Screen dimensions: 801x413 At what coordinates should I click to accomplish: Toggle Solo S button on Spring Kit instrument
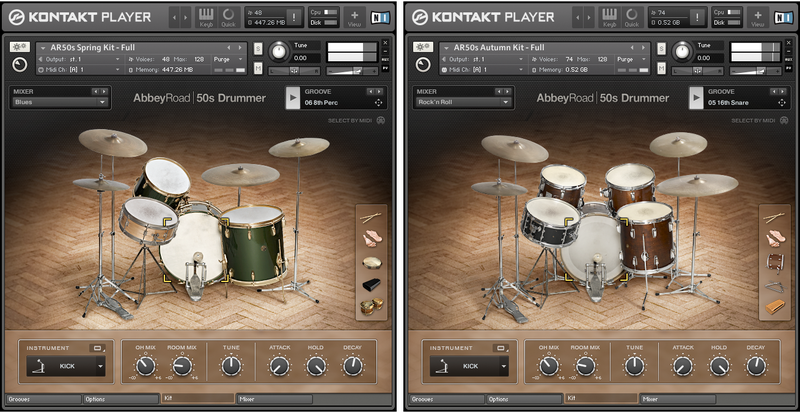(x=258, y=48)
